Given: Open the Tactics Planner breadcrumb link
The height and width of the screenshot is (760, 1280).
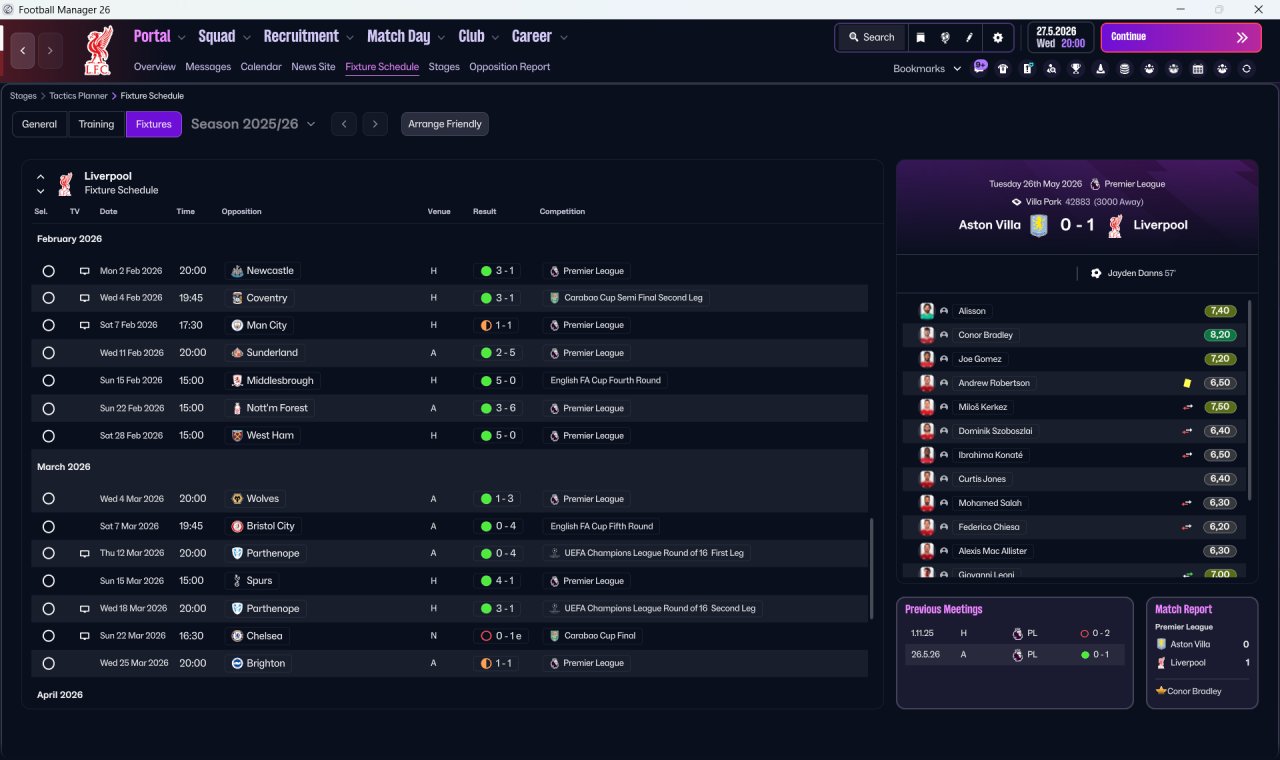Looking at the screenshot, I should tap(79, 96).
